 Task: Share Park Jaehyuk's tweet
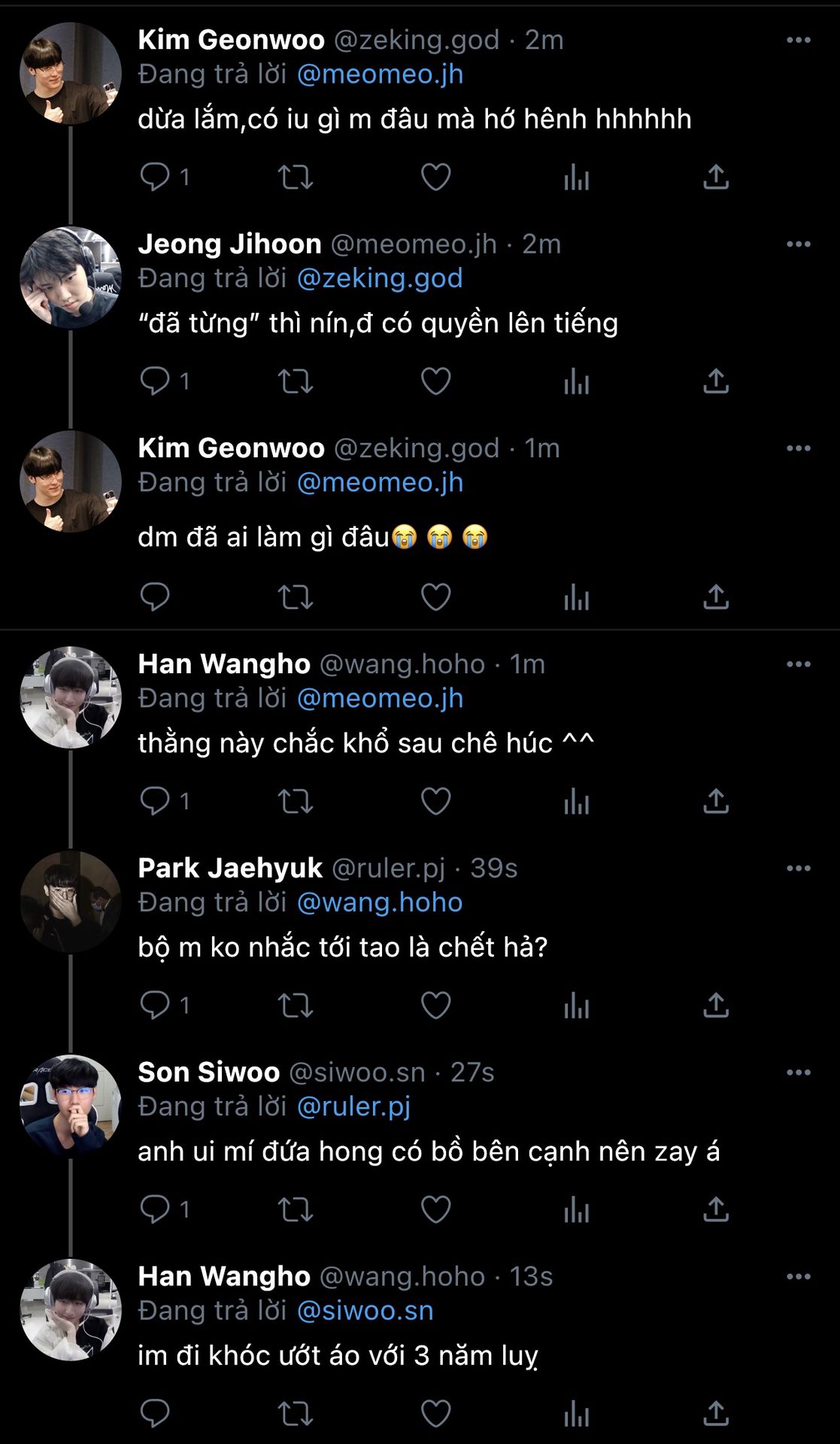tap(716, 1006)
